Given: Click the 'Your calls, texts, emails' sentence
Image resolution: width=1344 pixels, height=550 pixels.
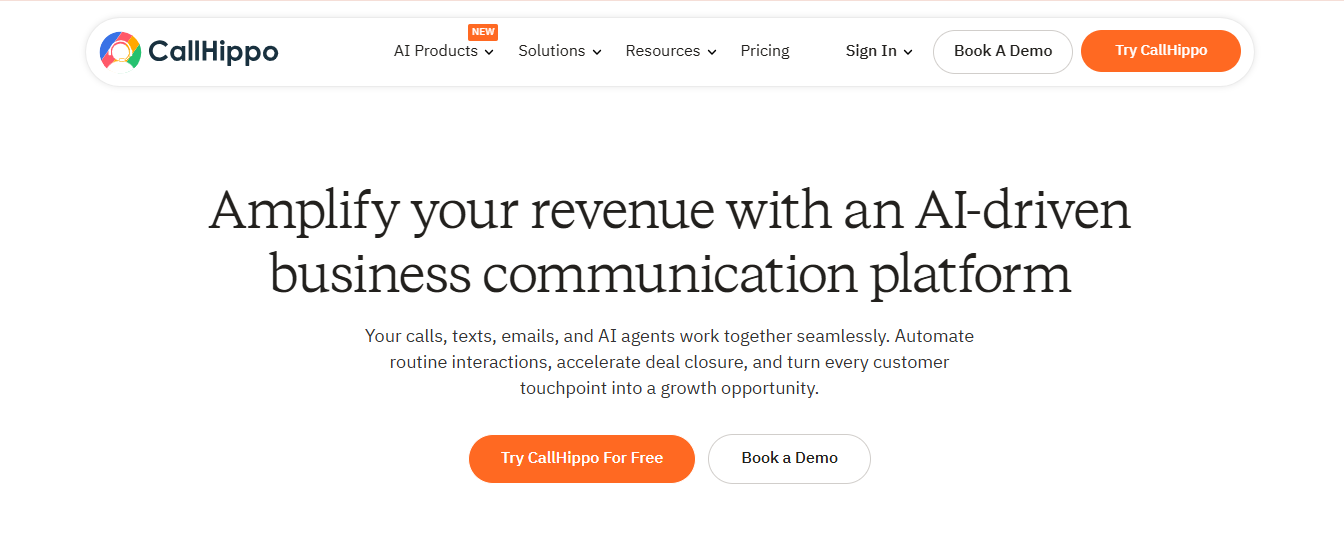Looking at the screenshot, I should [669, 336].
